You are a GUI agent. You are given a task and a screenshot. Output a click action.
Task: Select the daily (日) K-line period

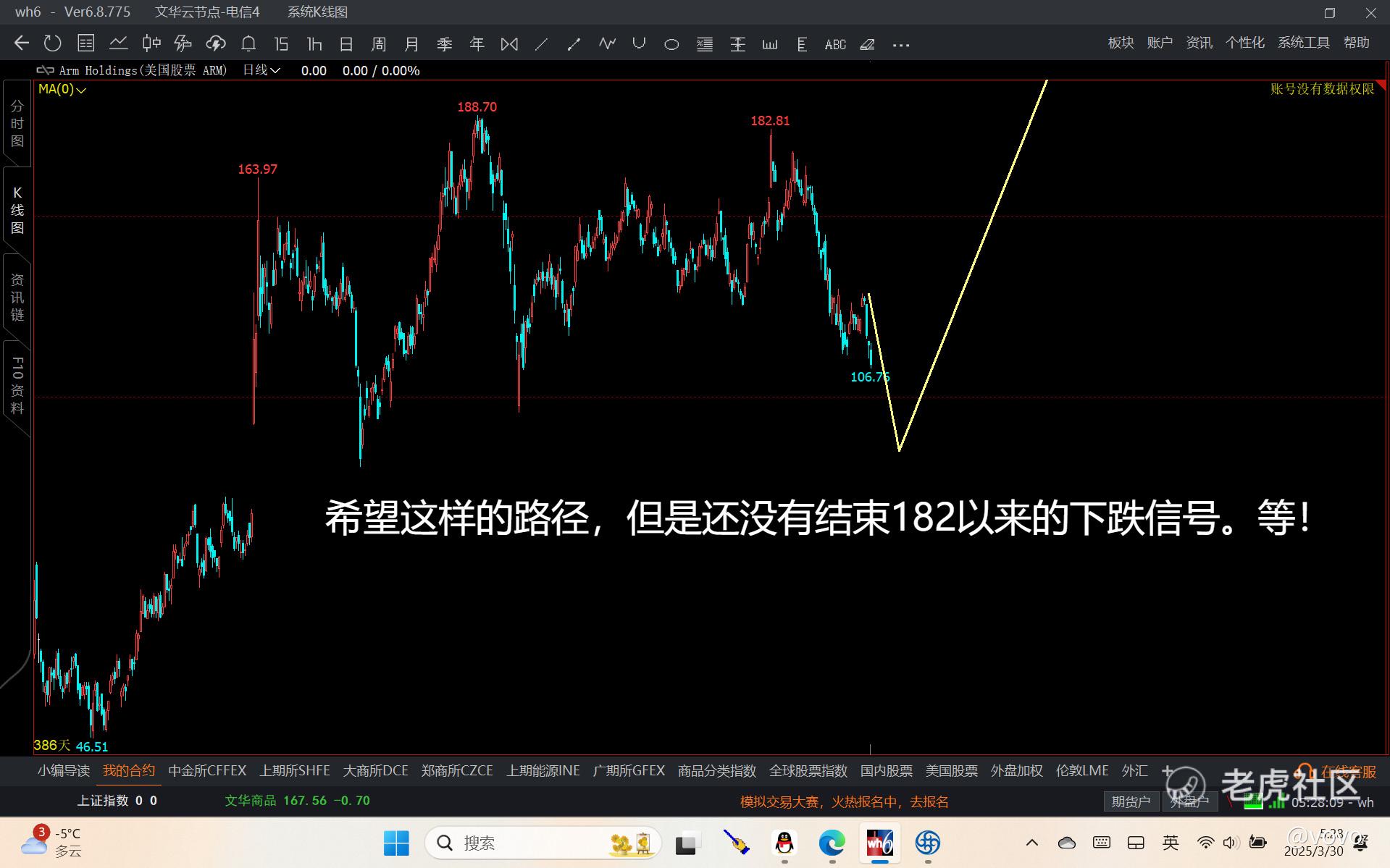pos(346,44)
